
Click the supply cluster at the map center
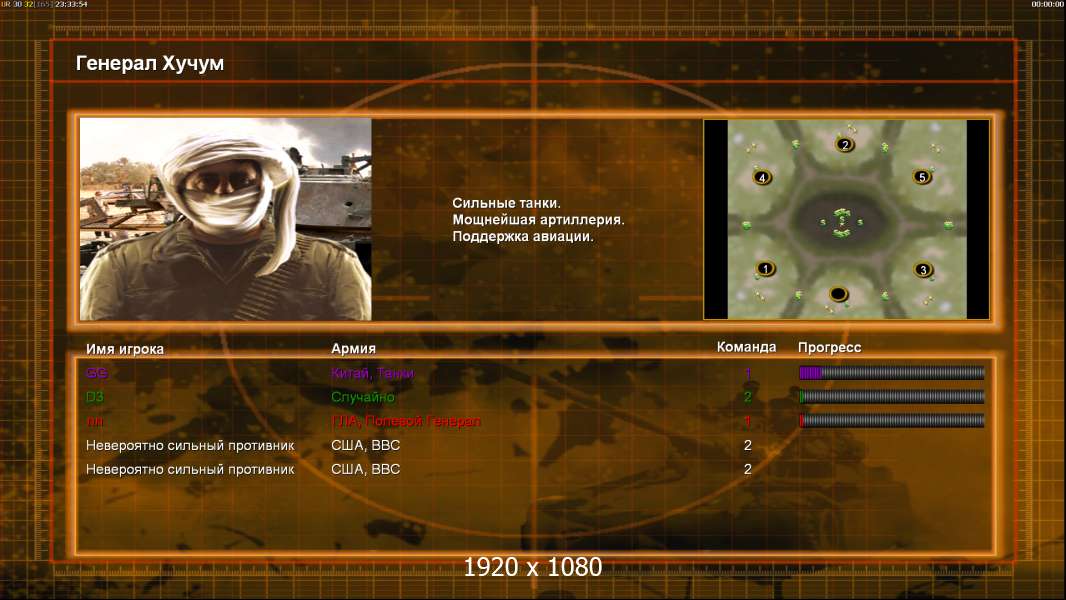pos(842,223)
